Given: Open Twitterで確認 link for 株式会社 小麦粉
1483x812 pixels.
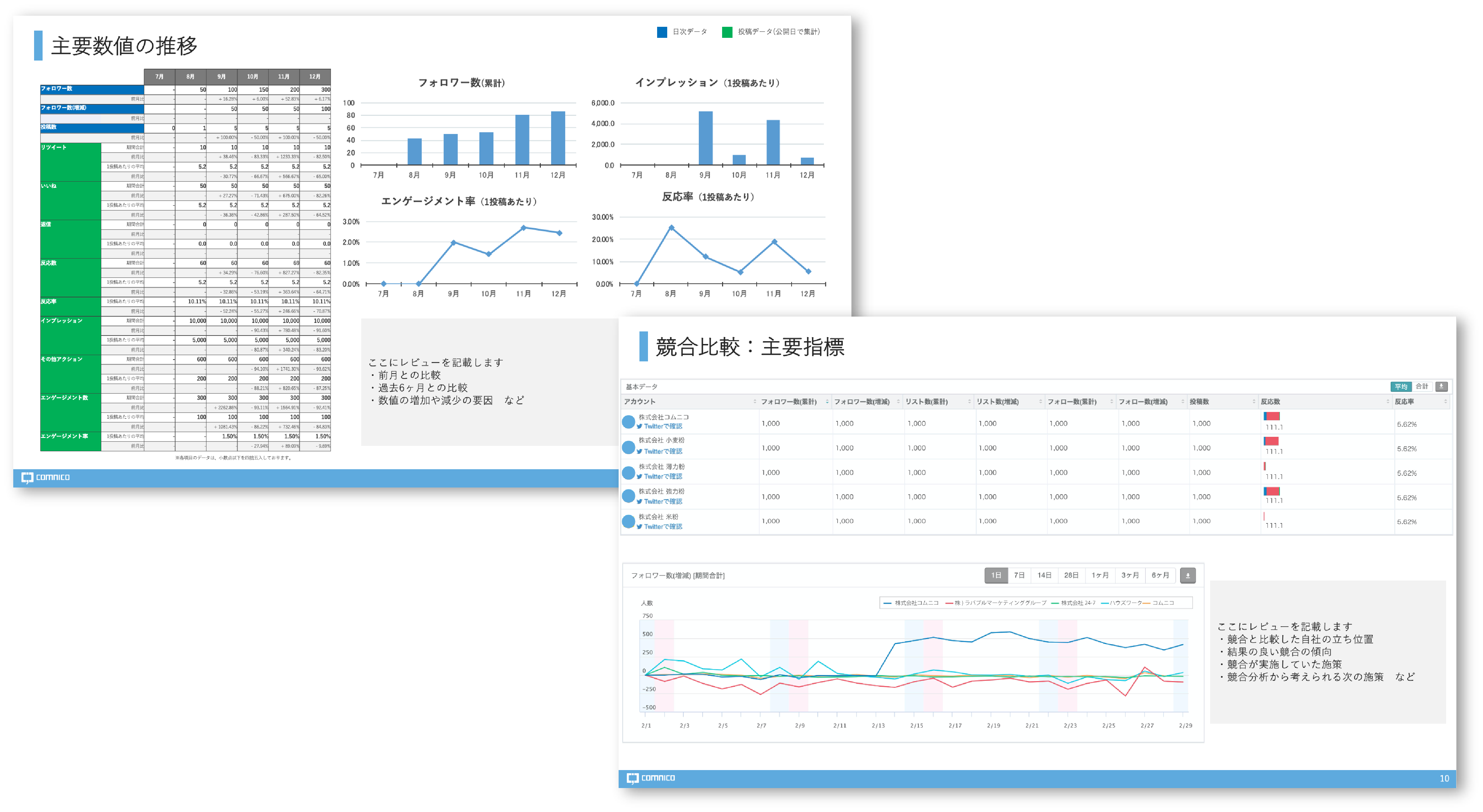Looking at the screenshot, I should [659, 451].
